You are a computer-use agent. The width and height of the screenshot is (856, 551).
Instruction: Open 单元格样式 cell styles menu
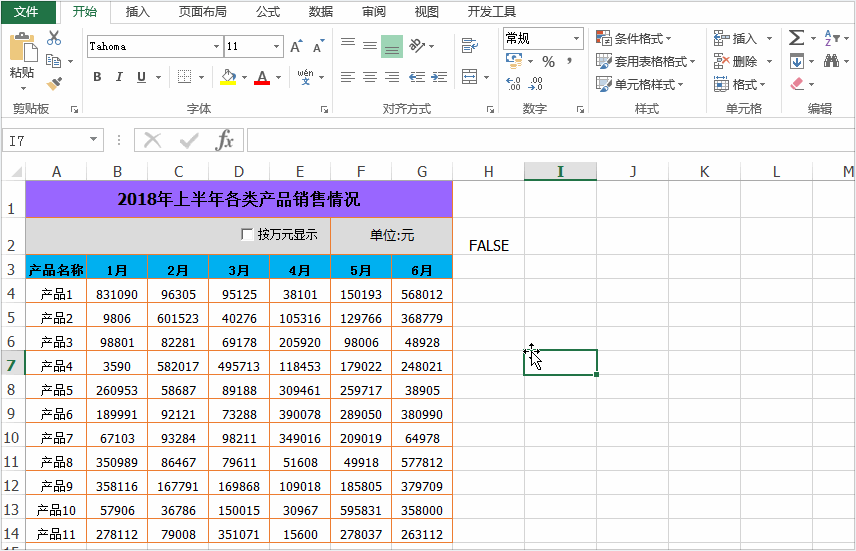click(640, 84)
